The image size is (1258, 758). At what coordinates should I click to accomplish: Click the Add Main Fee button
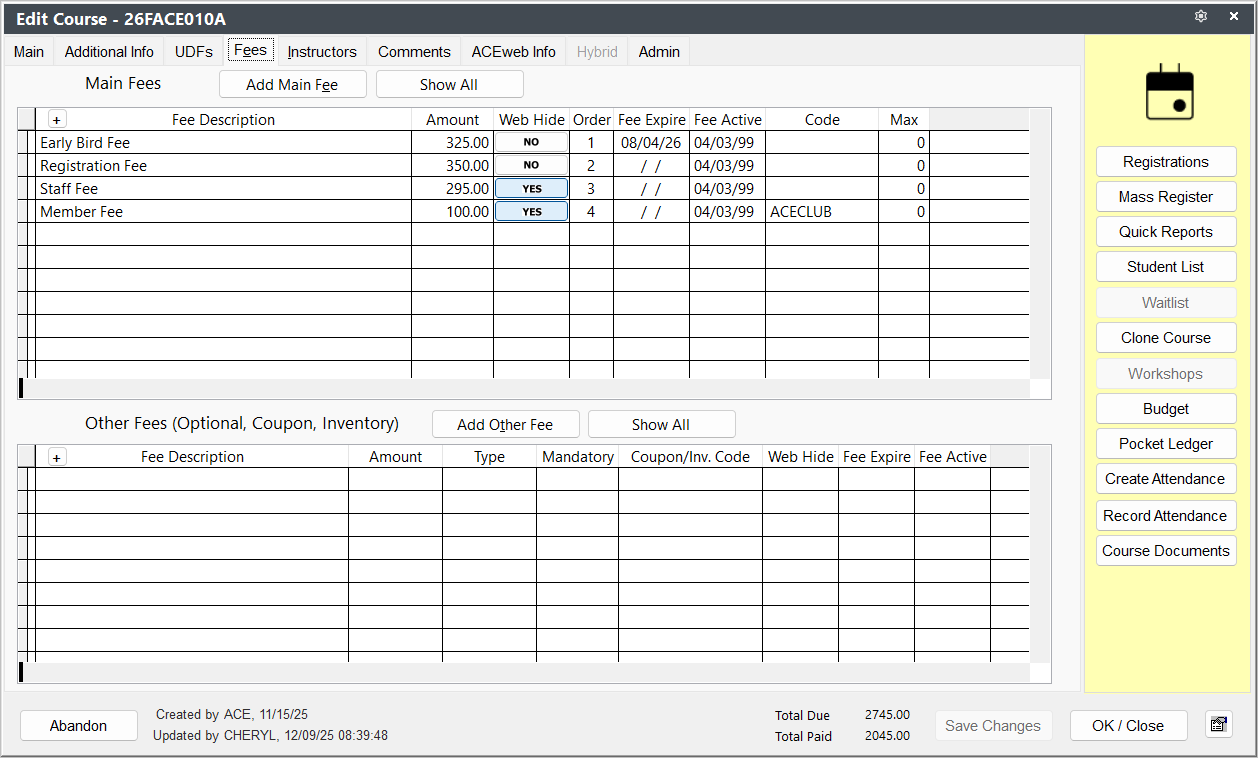[292, 85]
